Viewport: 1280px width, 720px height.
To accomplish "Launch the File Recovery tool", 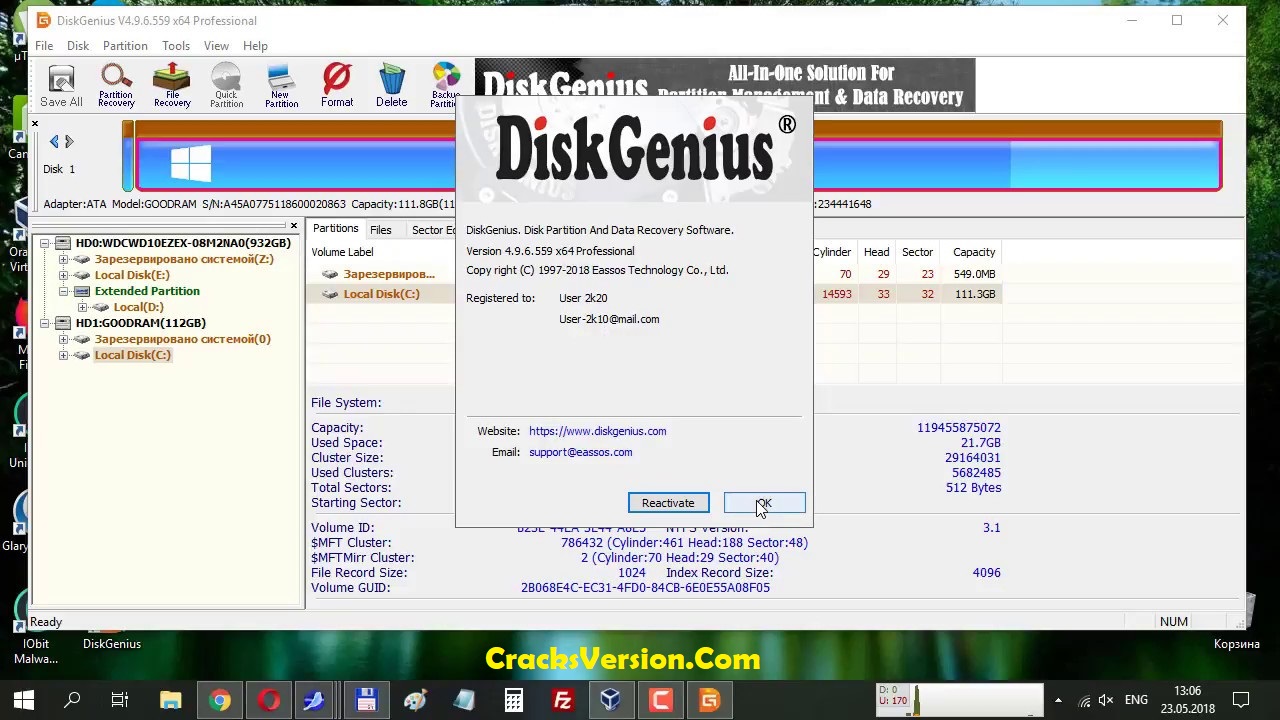I will click(172, 86).
